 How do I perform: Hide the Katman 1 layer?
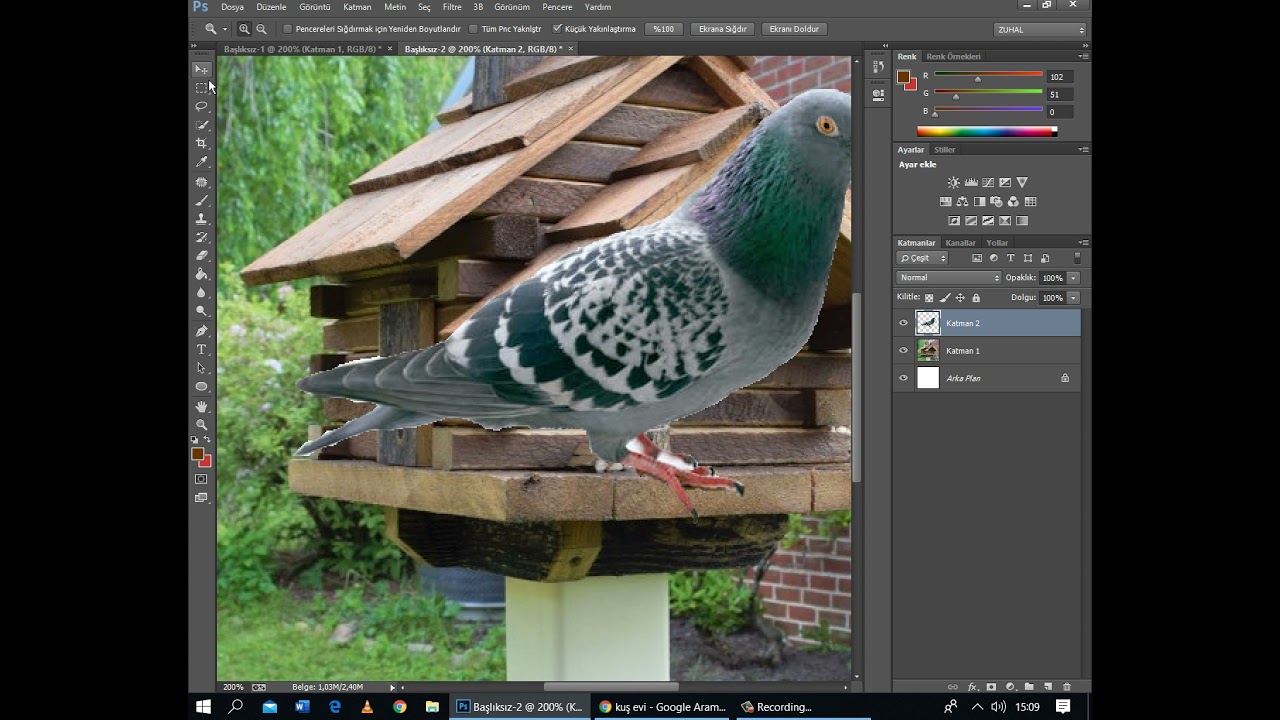pyautogui.click(x=904, y=351)
